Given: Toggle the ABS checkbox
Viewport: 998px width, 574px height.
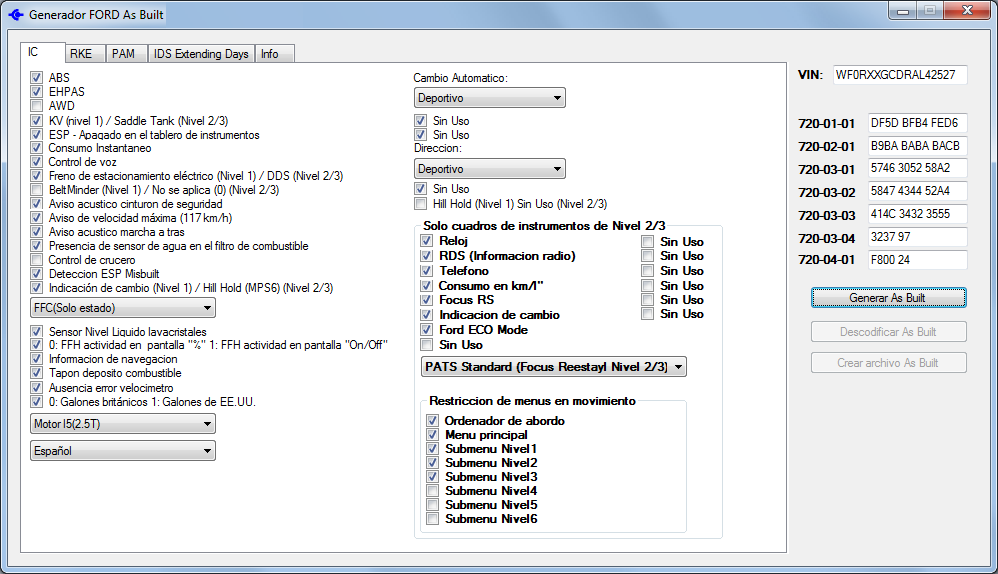Looking at the screenshot, I should coord(37,77).
